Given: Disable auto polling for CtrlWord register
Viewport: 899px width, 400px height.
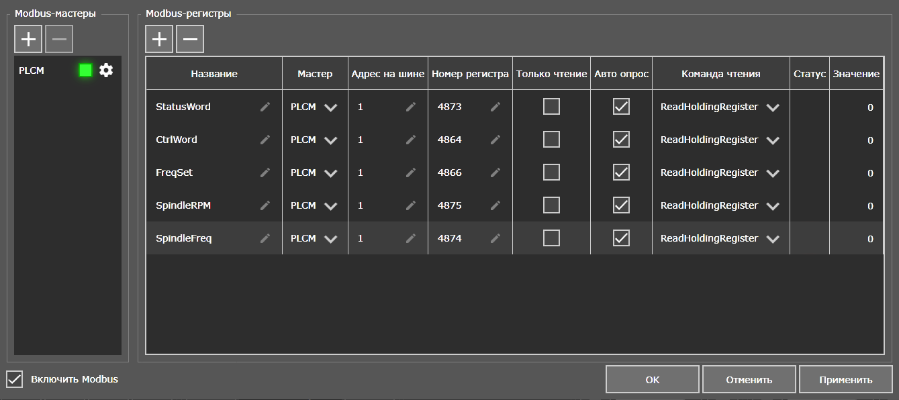Looking at the screenshot, I should click(621, 140).
